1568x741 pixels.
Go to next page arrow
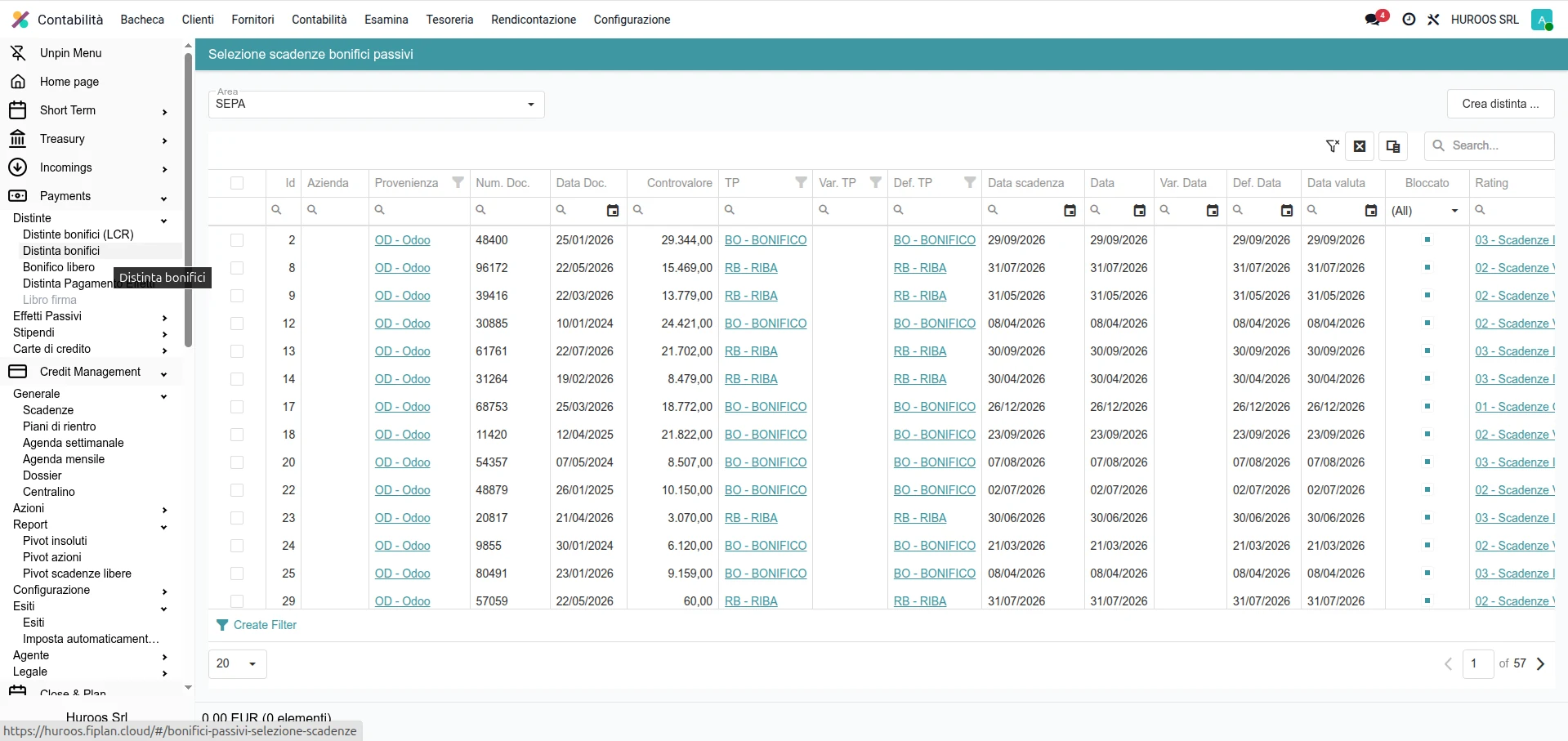(x=1541, y=664)
